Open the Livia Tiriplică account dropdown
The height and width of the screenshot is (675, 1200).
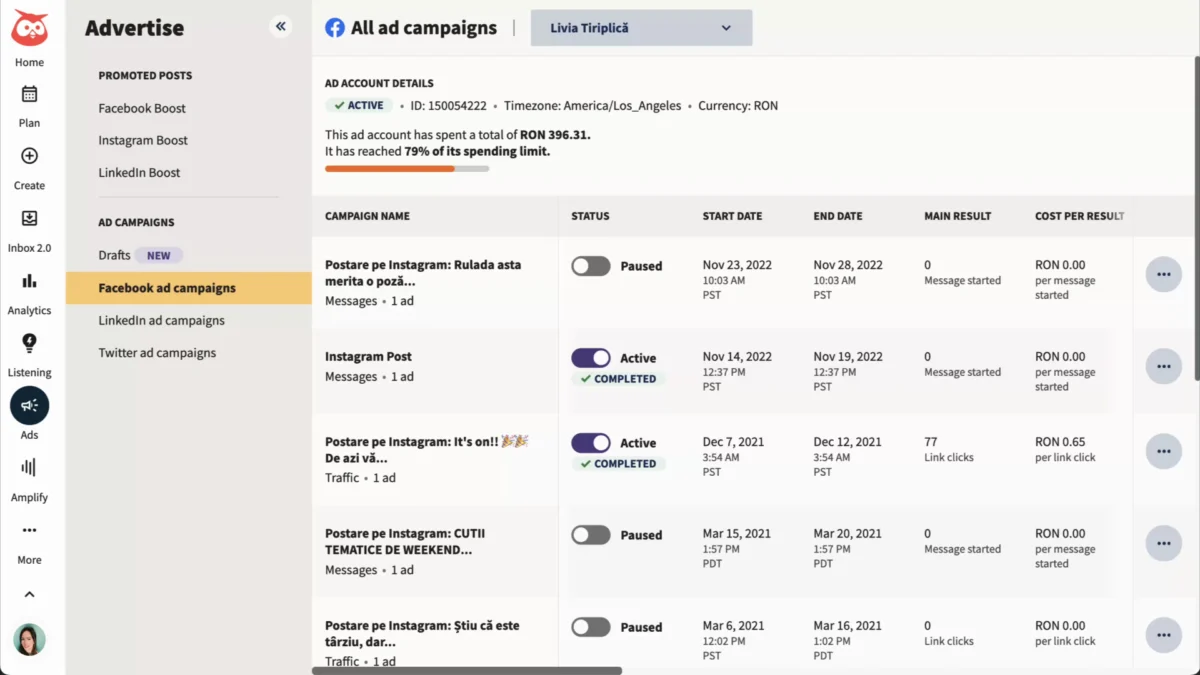641,28
